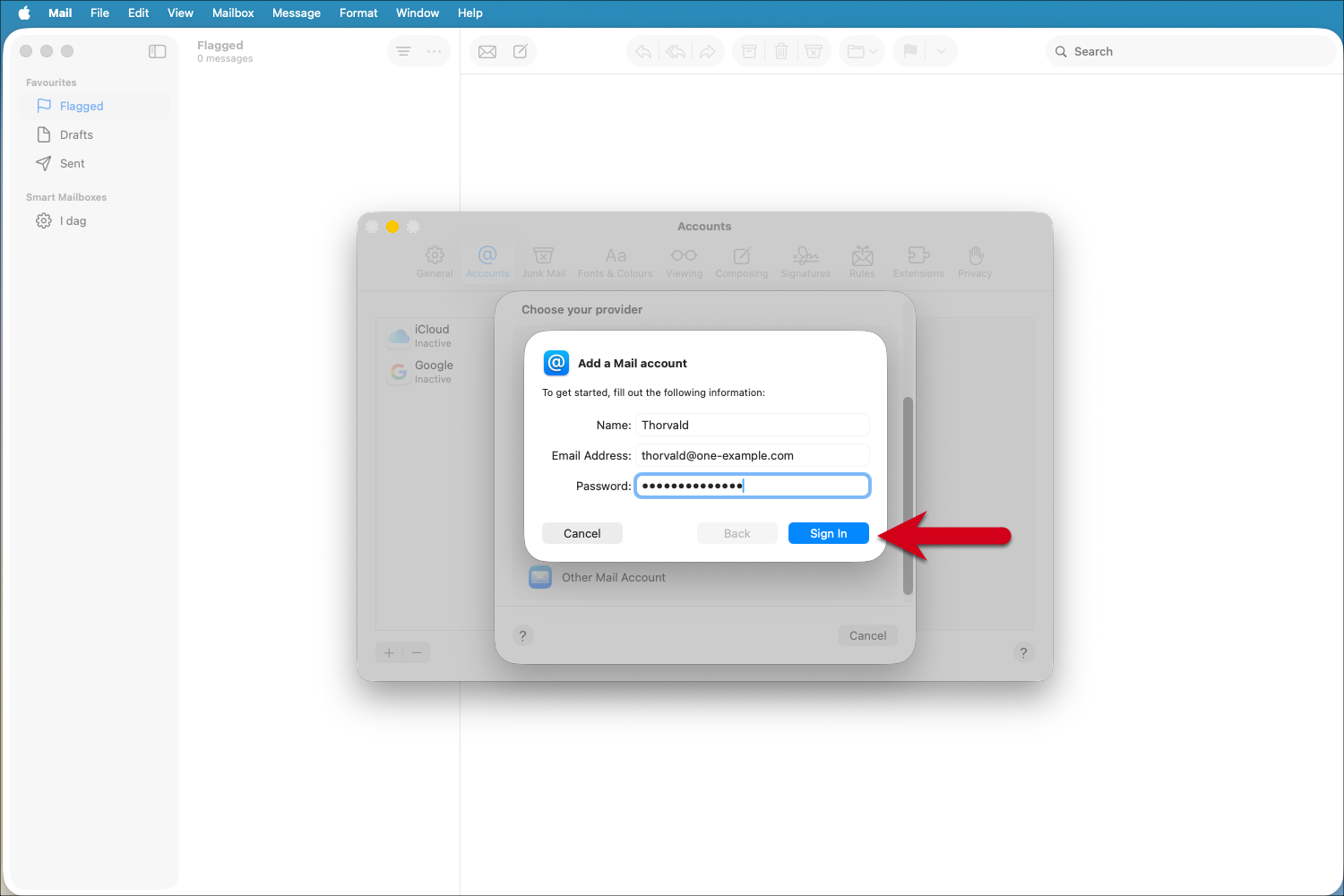Viewport: 1344px width, 896px height.
Task: Cancel adding the mail account
Action: pyautogui.click(x=582, y=532)
